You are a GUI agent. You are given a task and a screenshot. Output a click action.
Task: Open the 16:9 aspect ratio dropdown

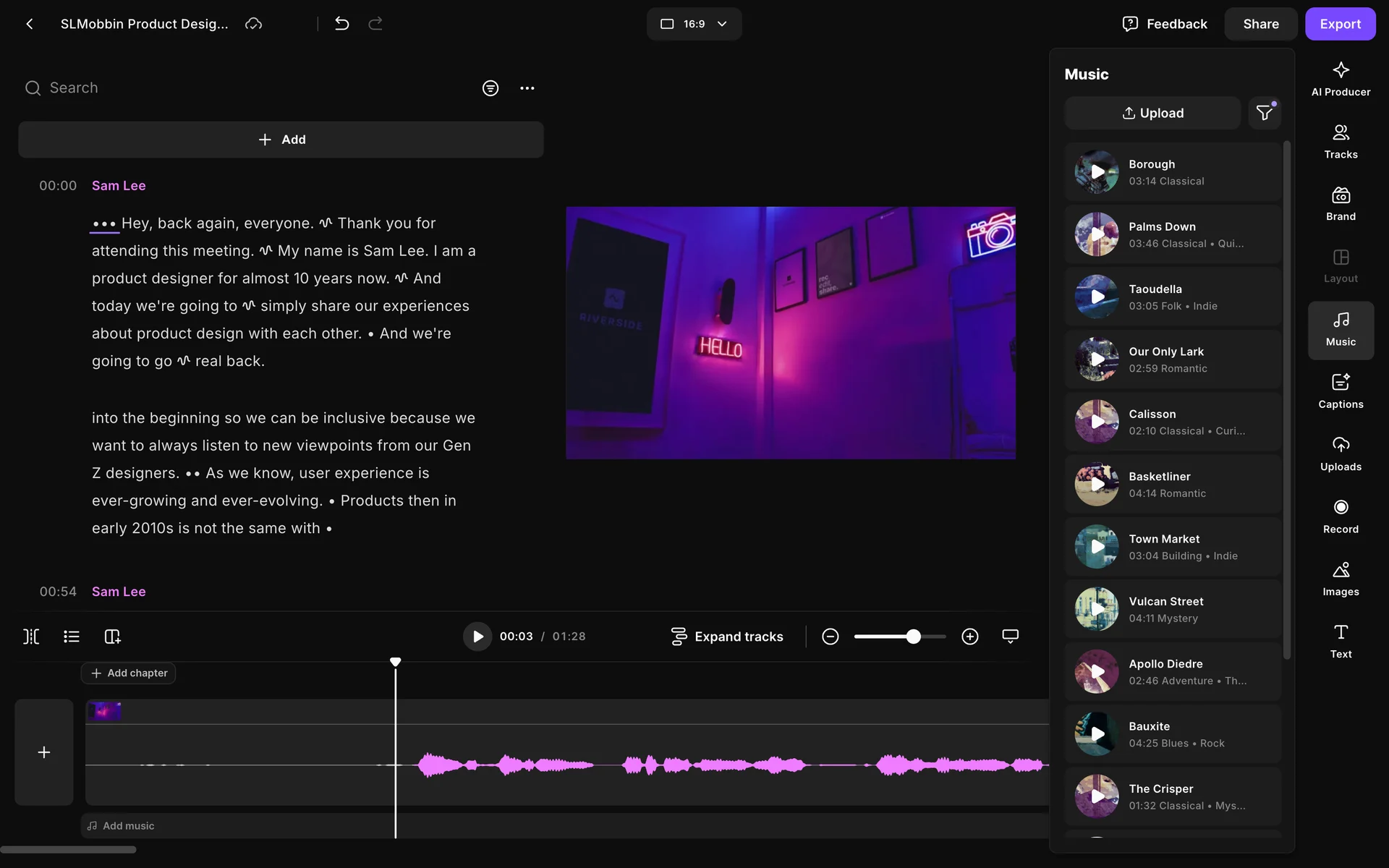pyautogui.click(x=693, y=24)
